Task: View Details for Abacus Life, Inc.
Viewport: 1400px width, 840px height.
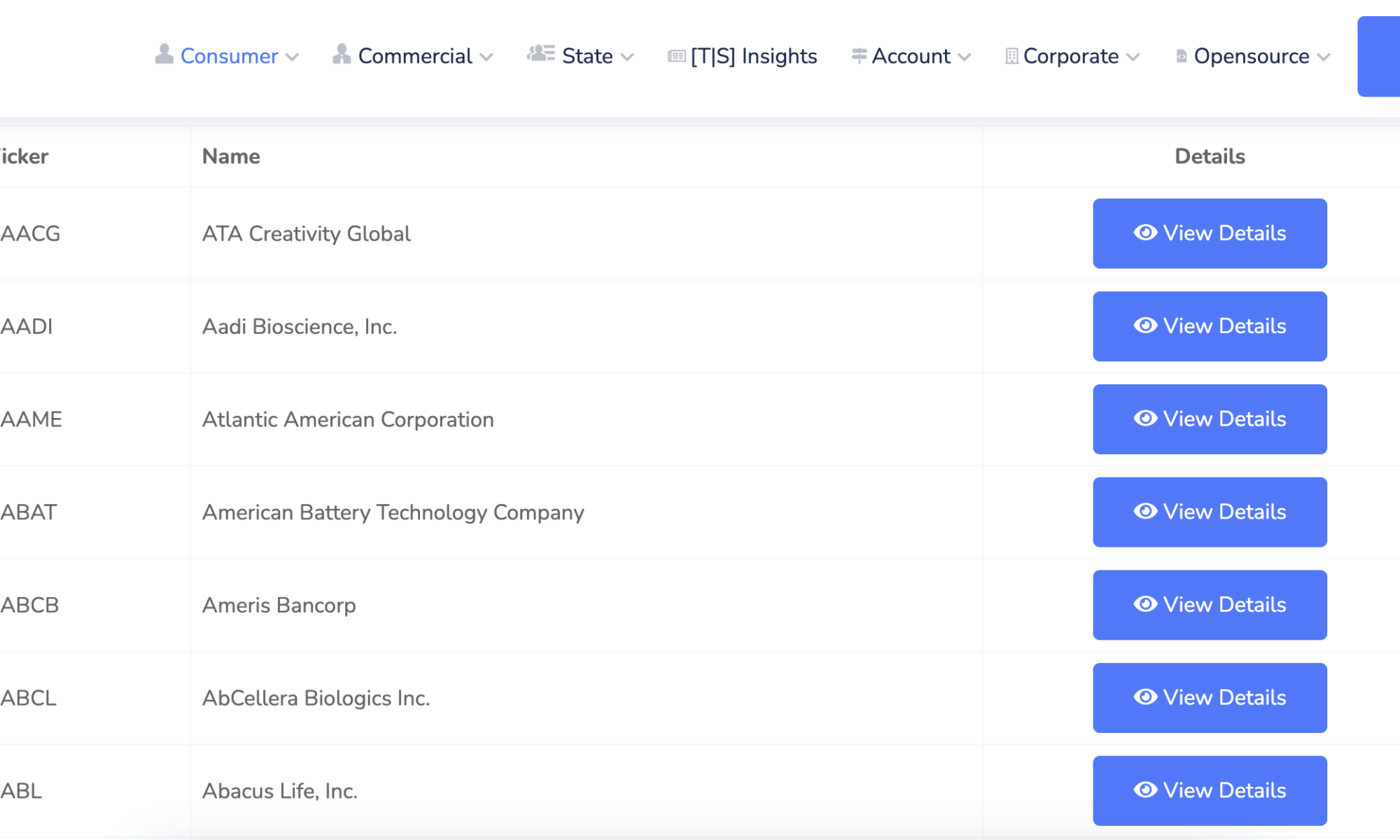Action: [x=1210, y=791]
